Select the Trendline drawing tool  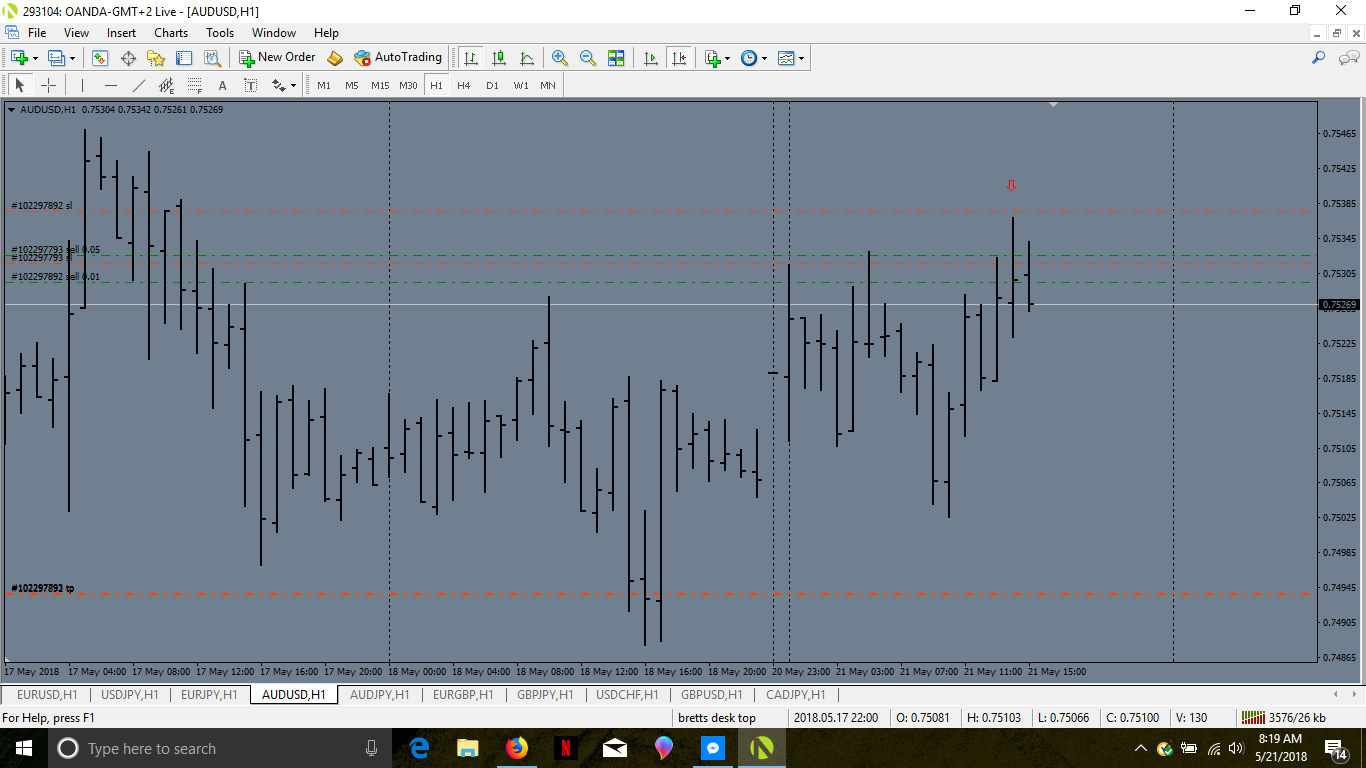(139, 86)
